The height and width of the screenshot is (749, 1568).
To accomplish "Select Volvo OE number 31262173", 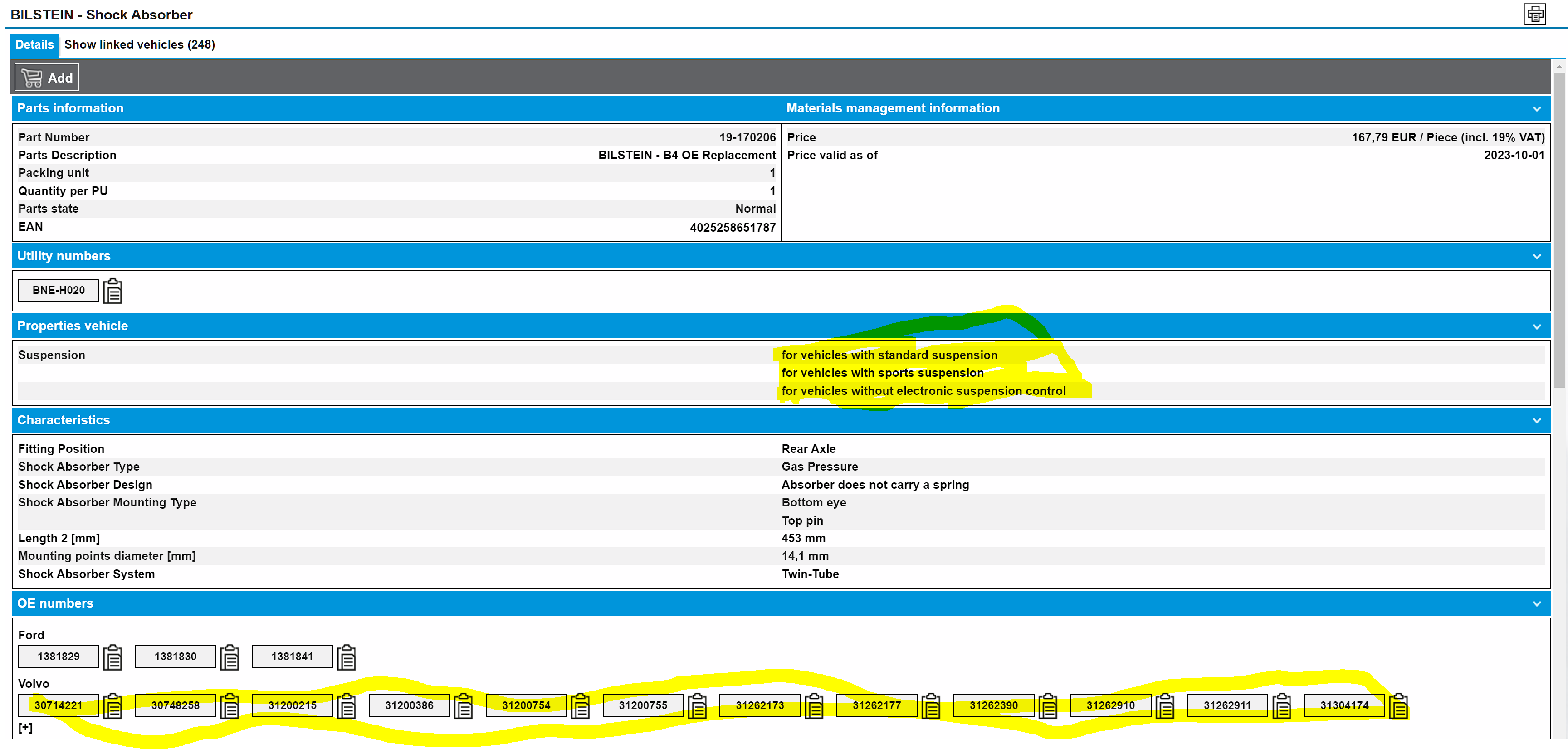I will point(760,705).
